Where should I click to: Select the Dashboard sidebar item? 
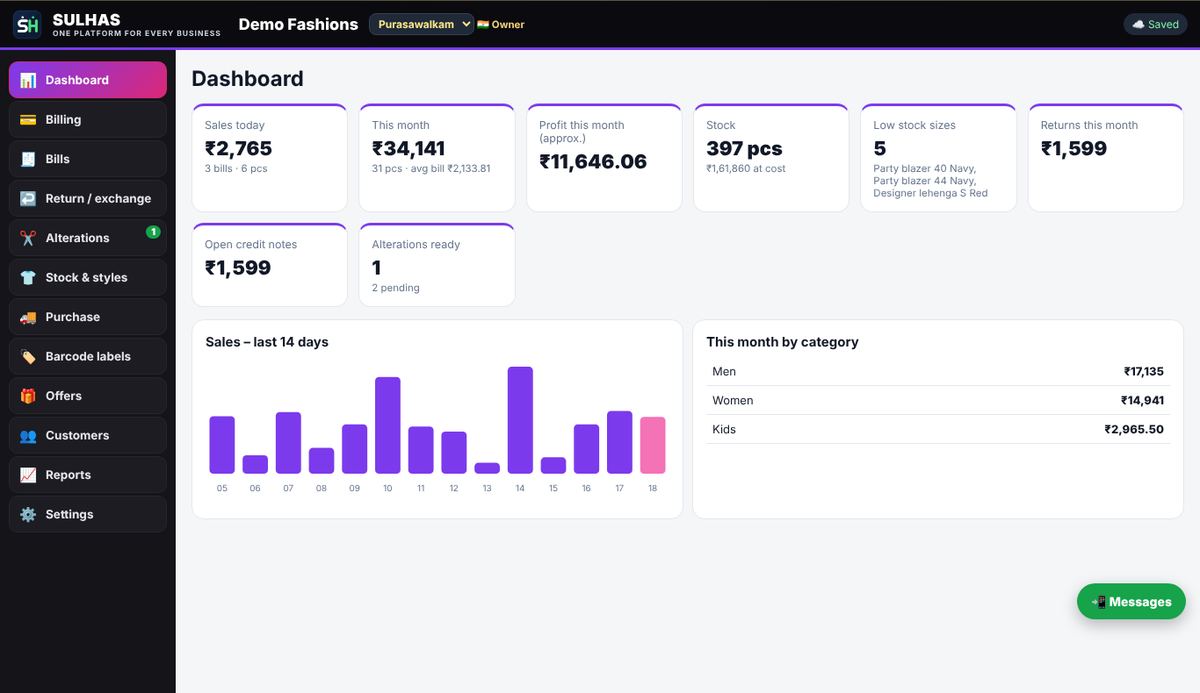(x=88, y=80)
